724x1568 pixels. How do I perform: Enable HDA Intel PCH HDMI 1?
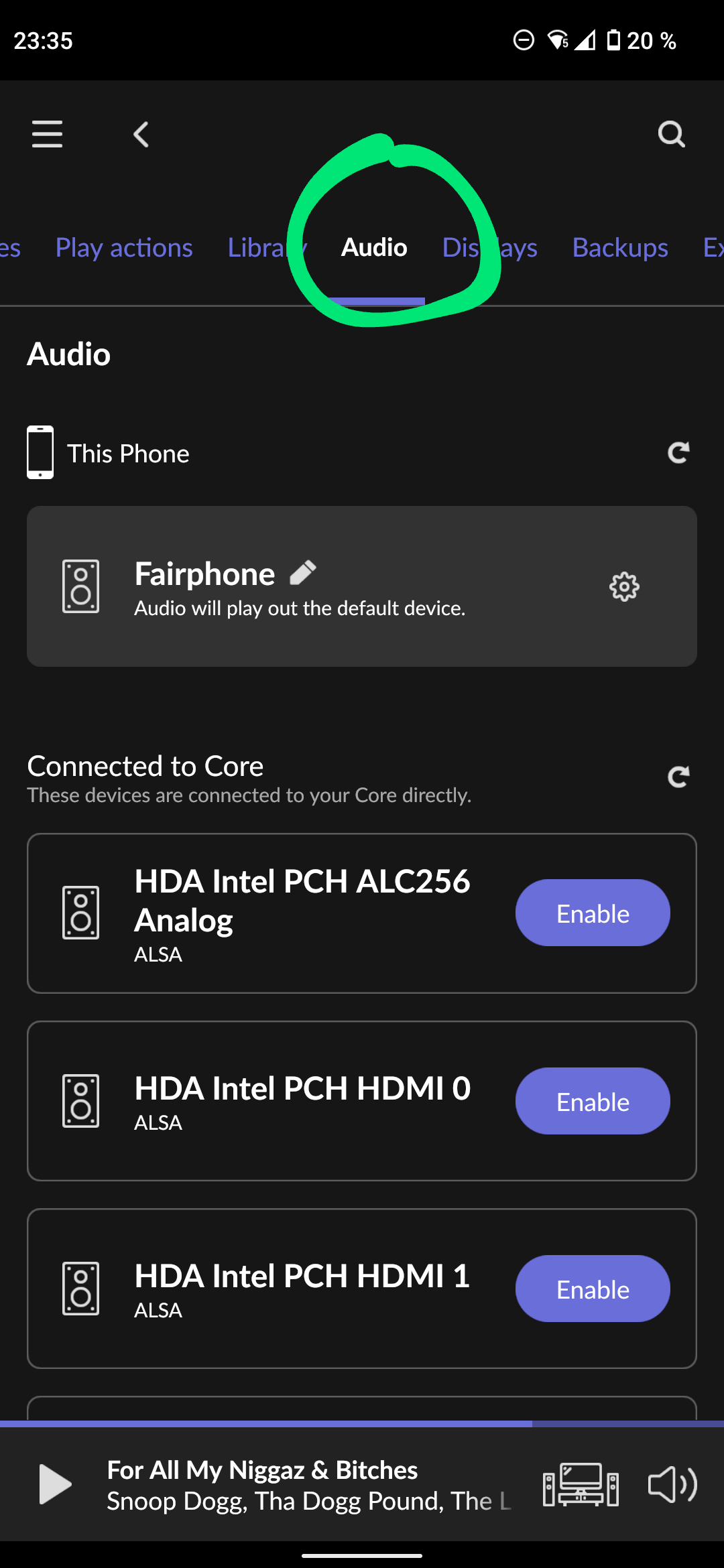[593, 1289]
